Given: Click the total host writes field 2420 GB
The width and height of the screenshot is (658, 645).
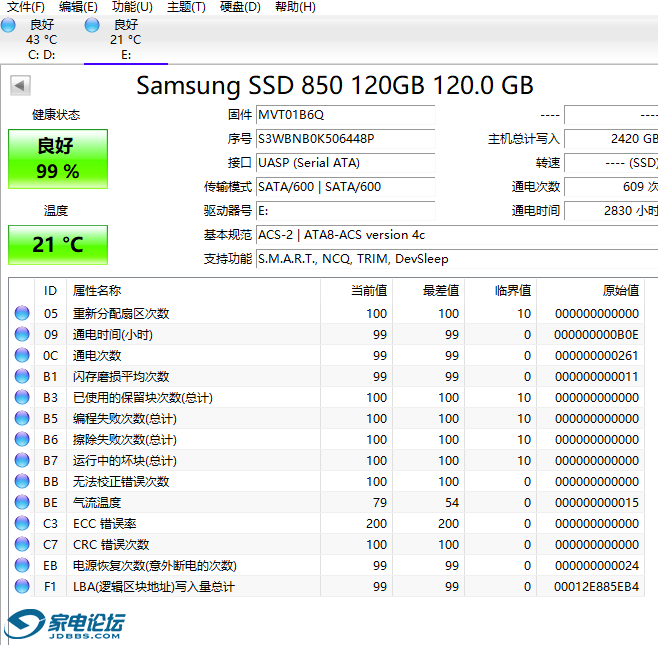Looking at the screenshot, I should 611,139.
